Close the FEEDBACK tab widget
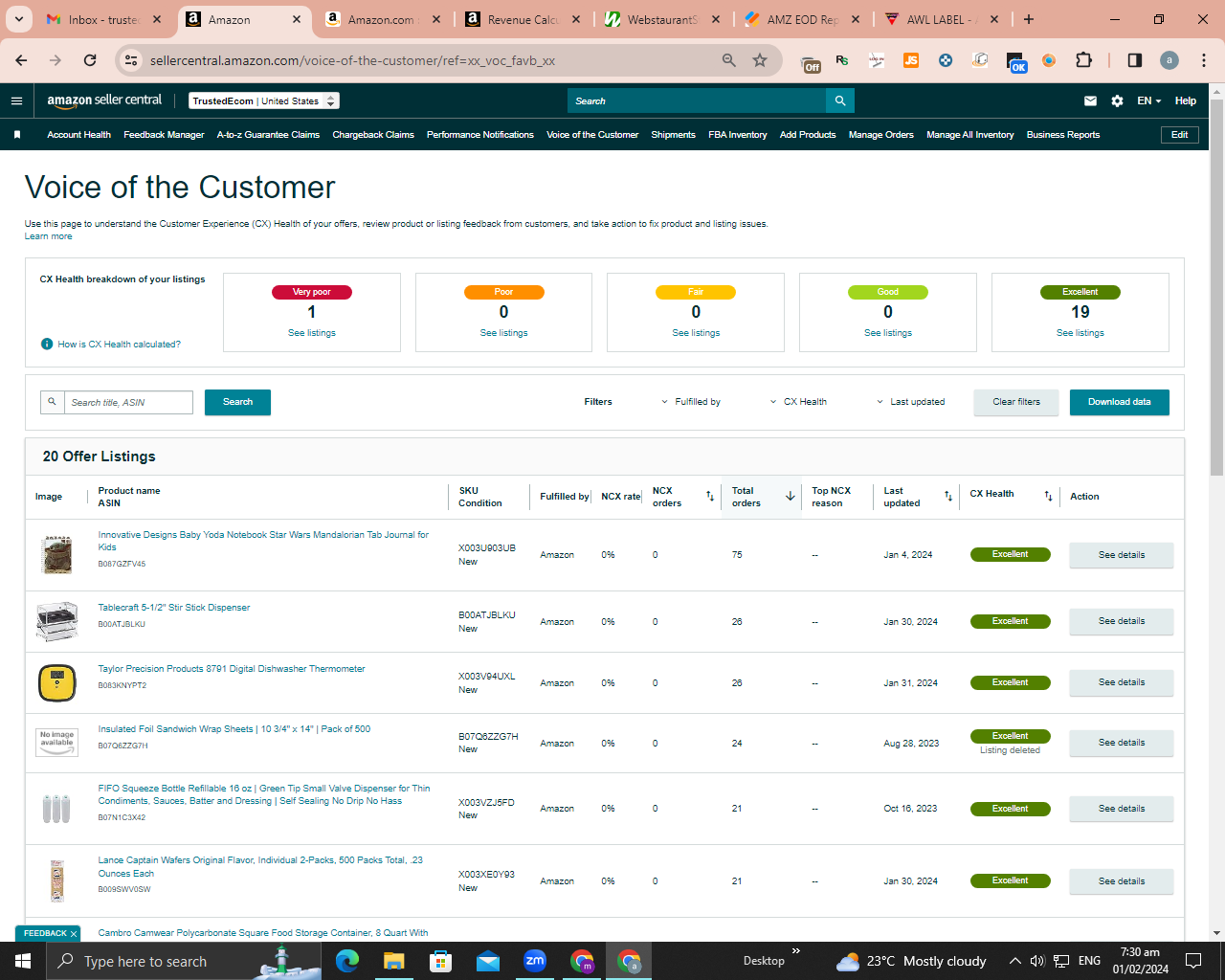This screenshot has width=1225, height=980. [x=74, y=933]
